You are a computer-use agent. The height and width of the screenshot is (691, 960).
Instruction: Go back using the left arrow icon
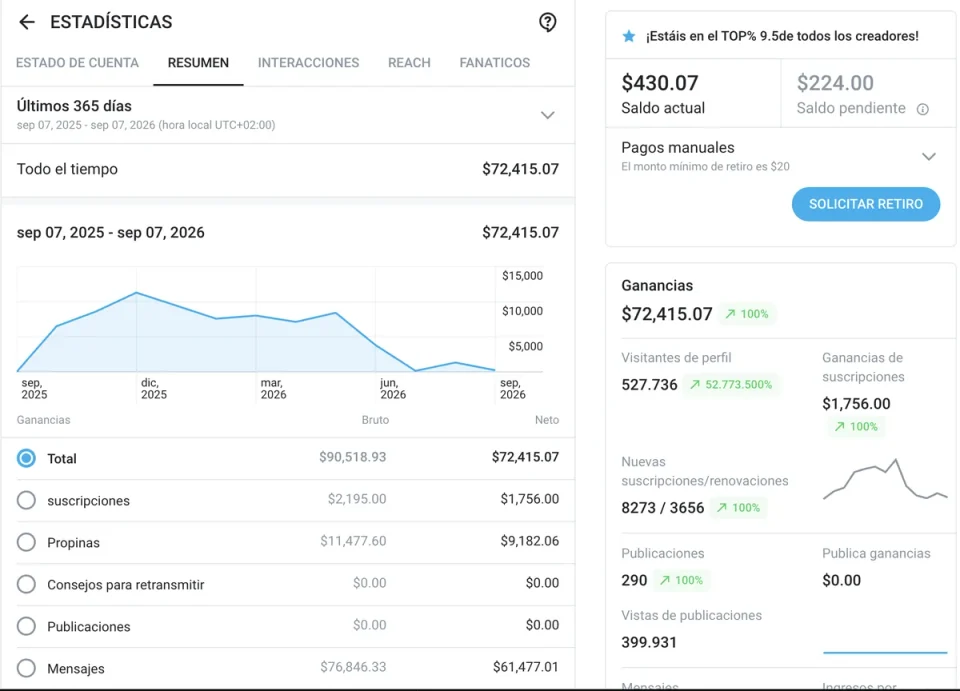pos(27,22)
